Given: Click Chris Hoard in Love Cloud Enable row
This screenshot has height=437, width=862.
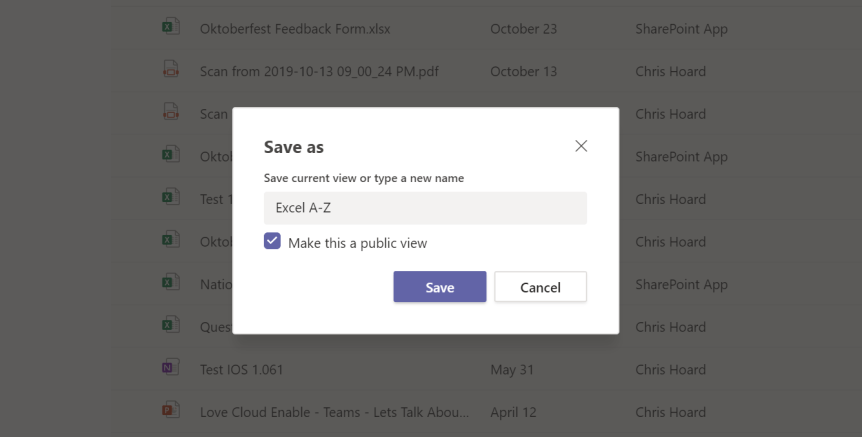Looking at the screenshot, I should pyautogui.click(x=670, y=412).
